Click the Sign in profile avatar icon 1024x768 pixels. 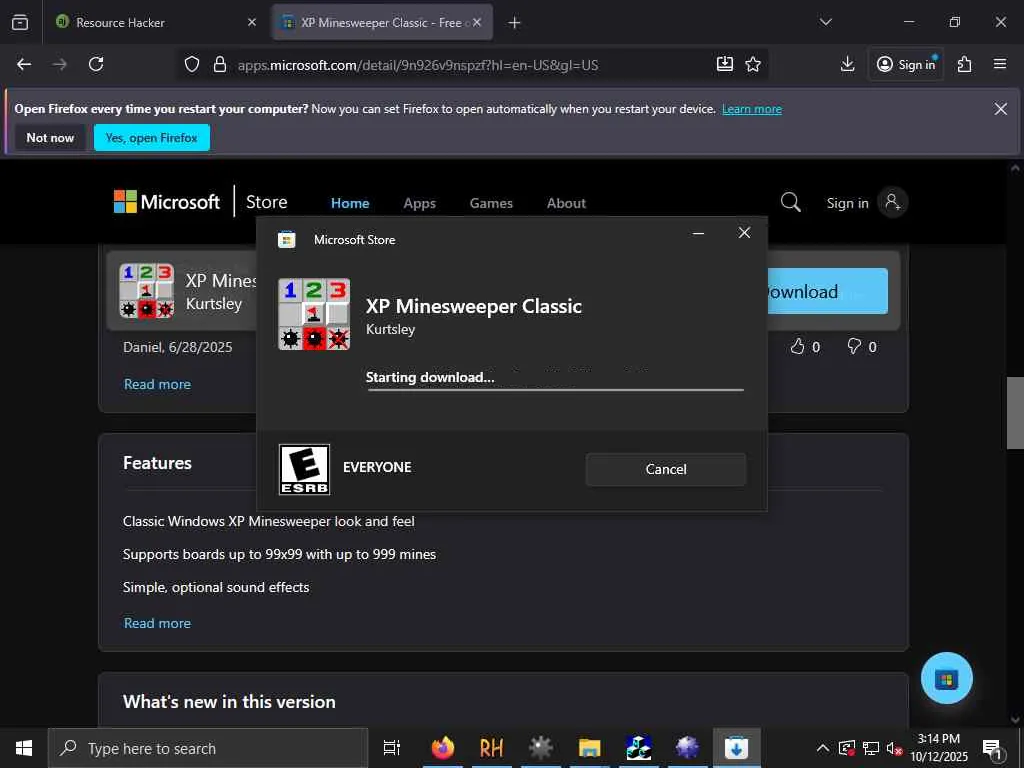(892, 202)
